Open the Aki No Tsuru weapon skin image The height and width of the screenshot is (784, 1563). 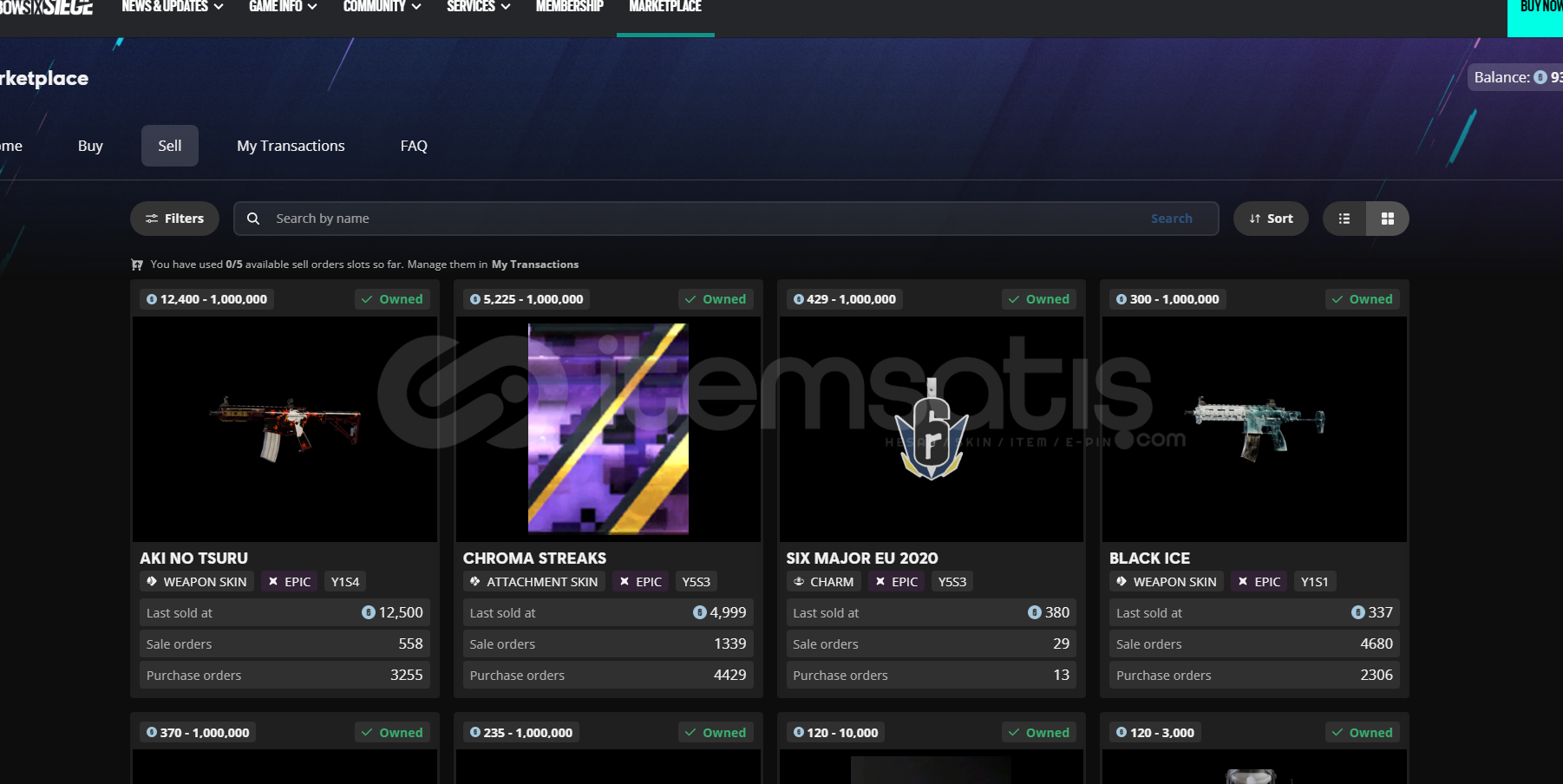pos(284,429)
